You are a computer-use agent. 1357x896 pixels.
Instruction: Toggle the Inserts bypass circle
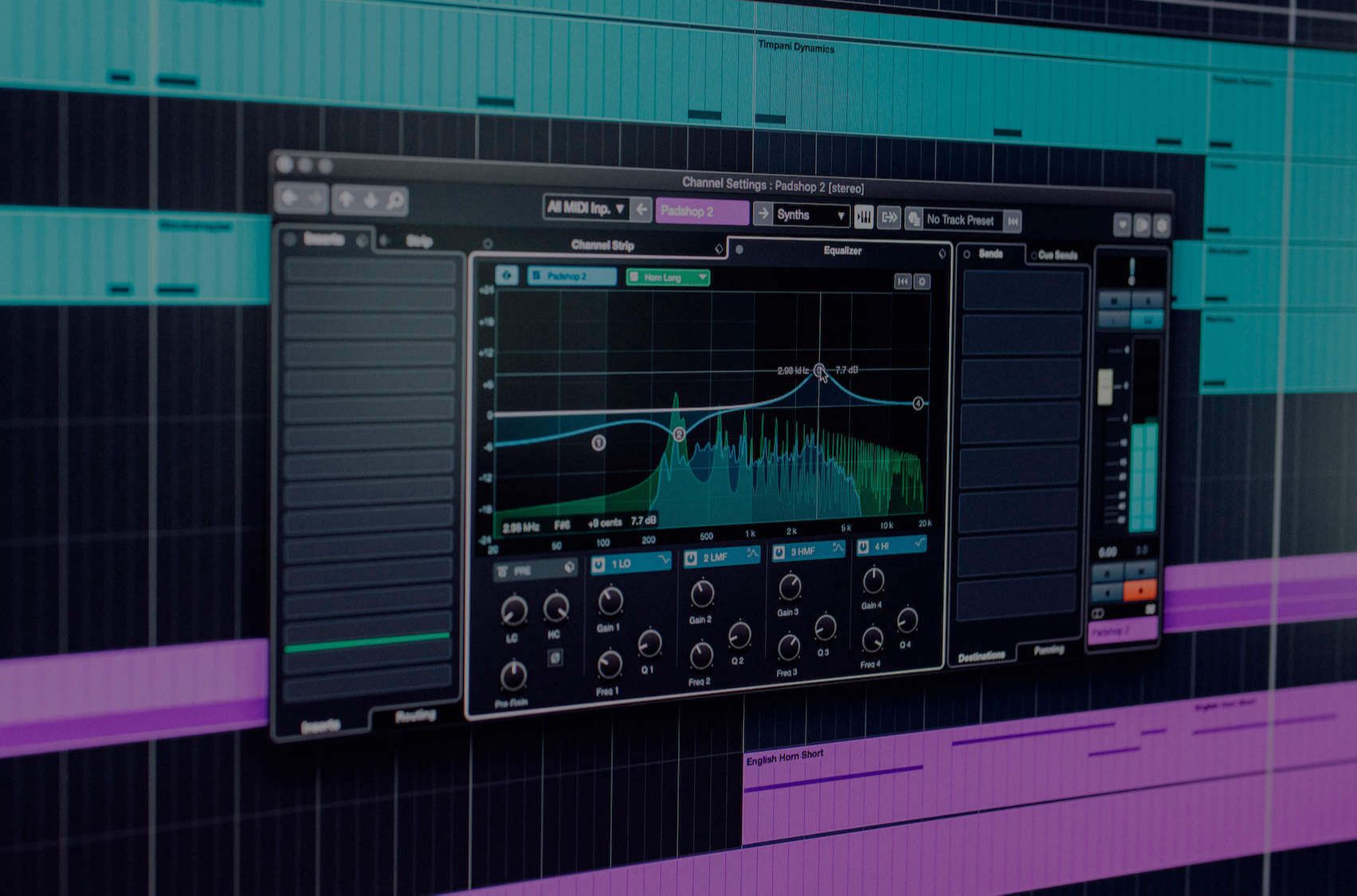pyautogui.click(x=290, y=238)
